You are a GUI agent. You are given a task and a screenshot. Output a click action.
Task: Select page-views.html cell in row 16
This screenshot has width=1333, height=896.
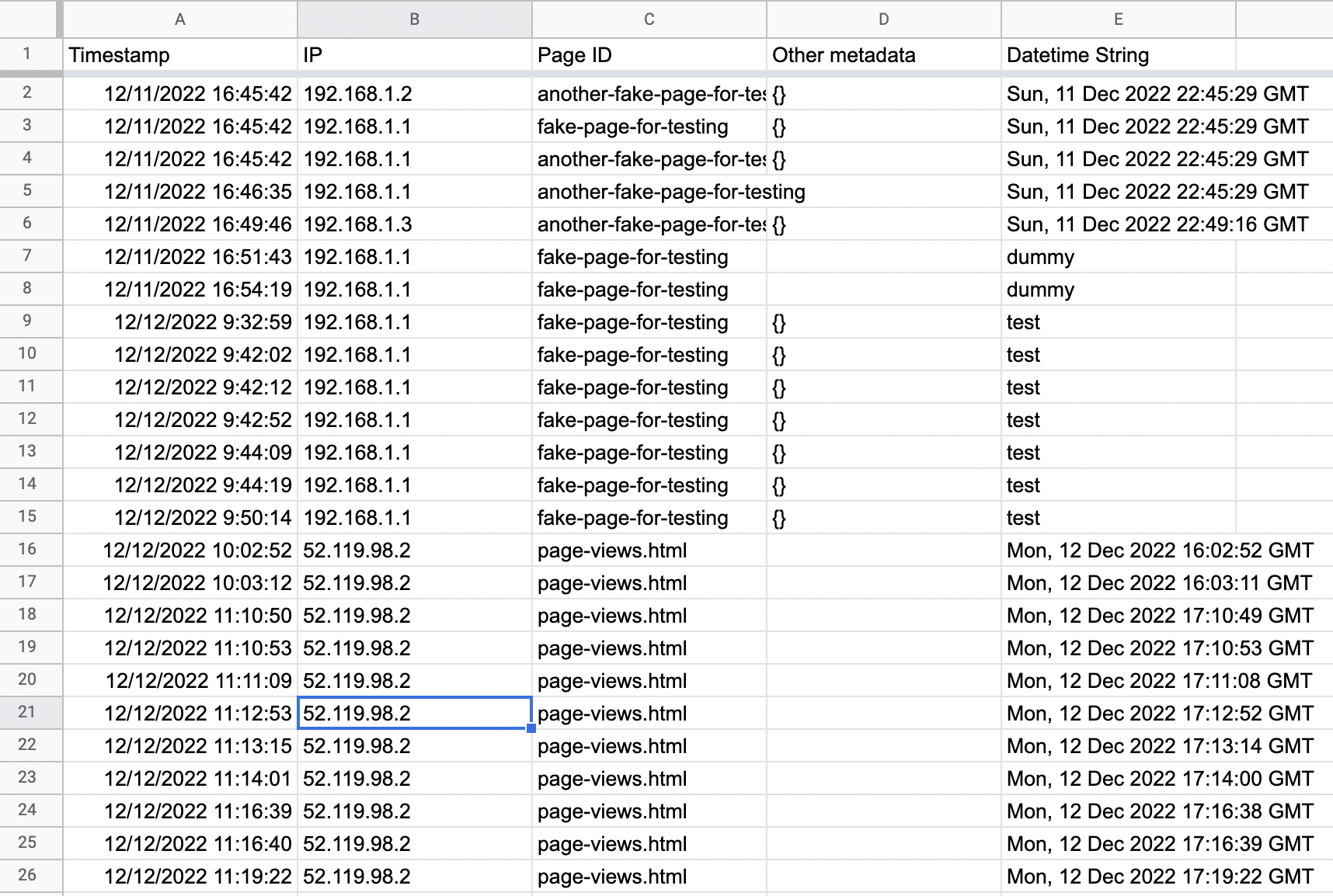(649, 550)
